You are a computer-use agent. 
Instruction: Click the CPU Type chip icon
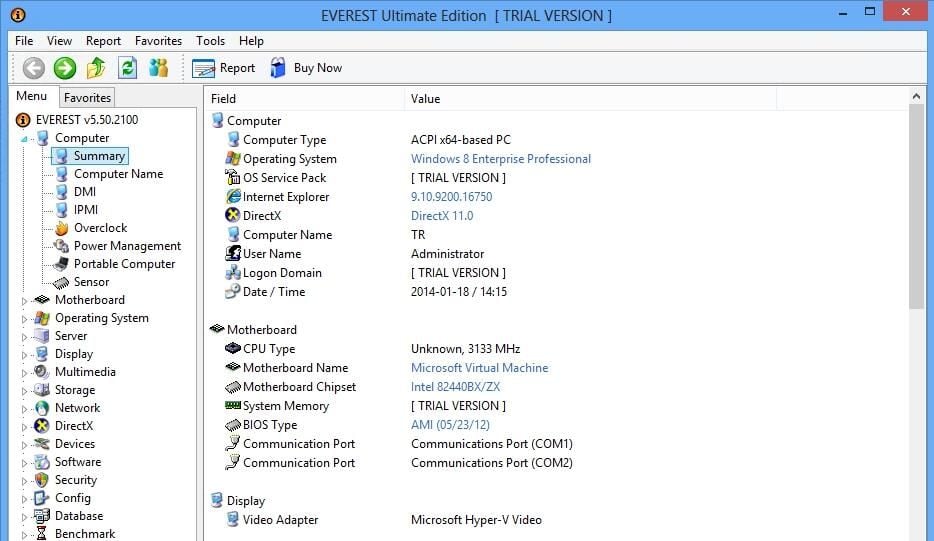click(x=233, y=349)
